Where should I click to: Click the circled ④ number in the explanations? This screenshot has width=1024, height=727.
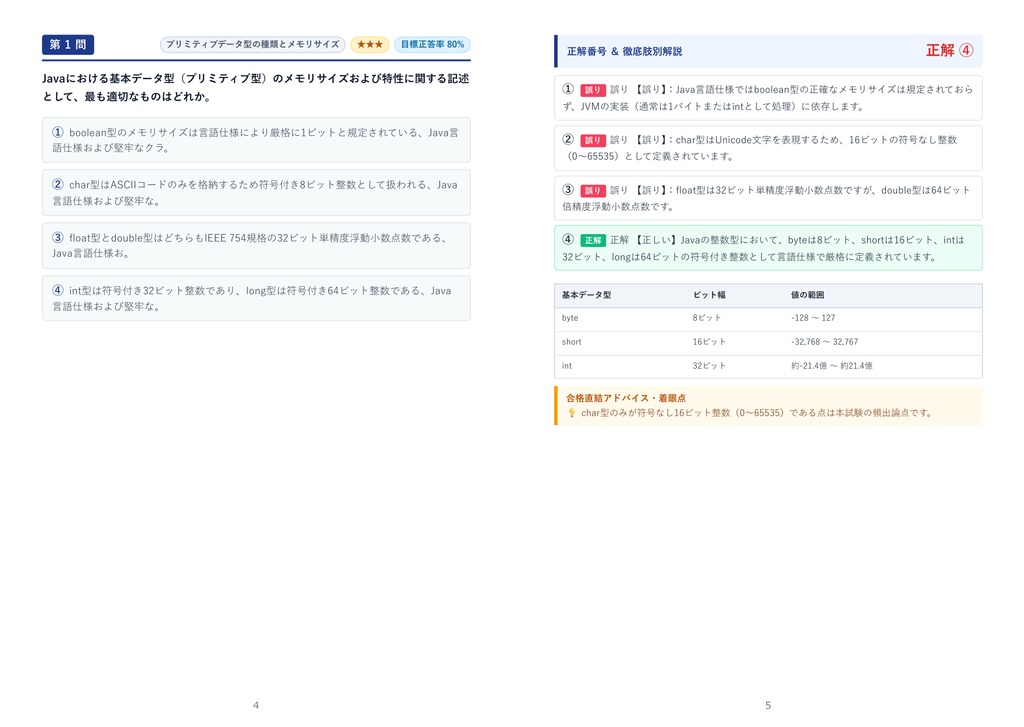[568, 240]
